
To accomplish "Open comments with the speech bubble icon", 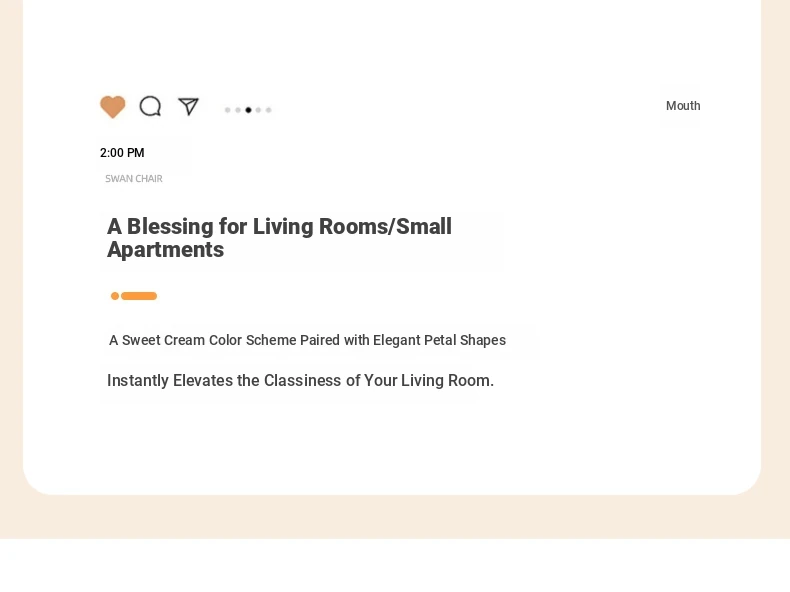I will click(x=150, y=106).
